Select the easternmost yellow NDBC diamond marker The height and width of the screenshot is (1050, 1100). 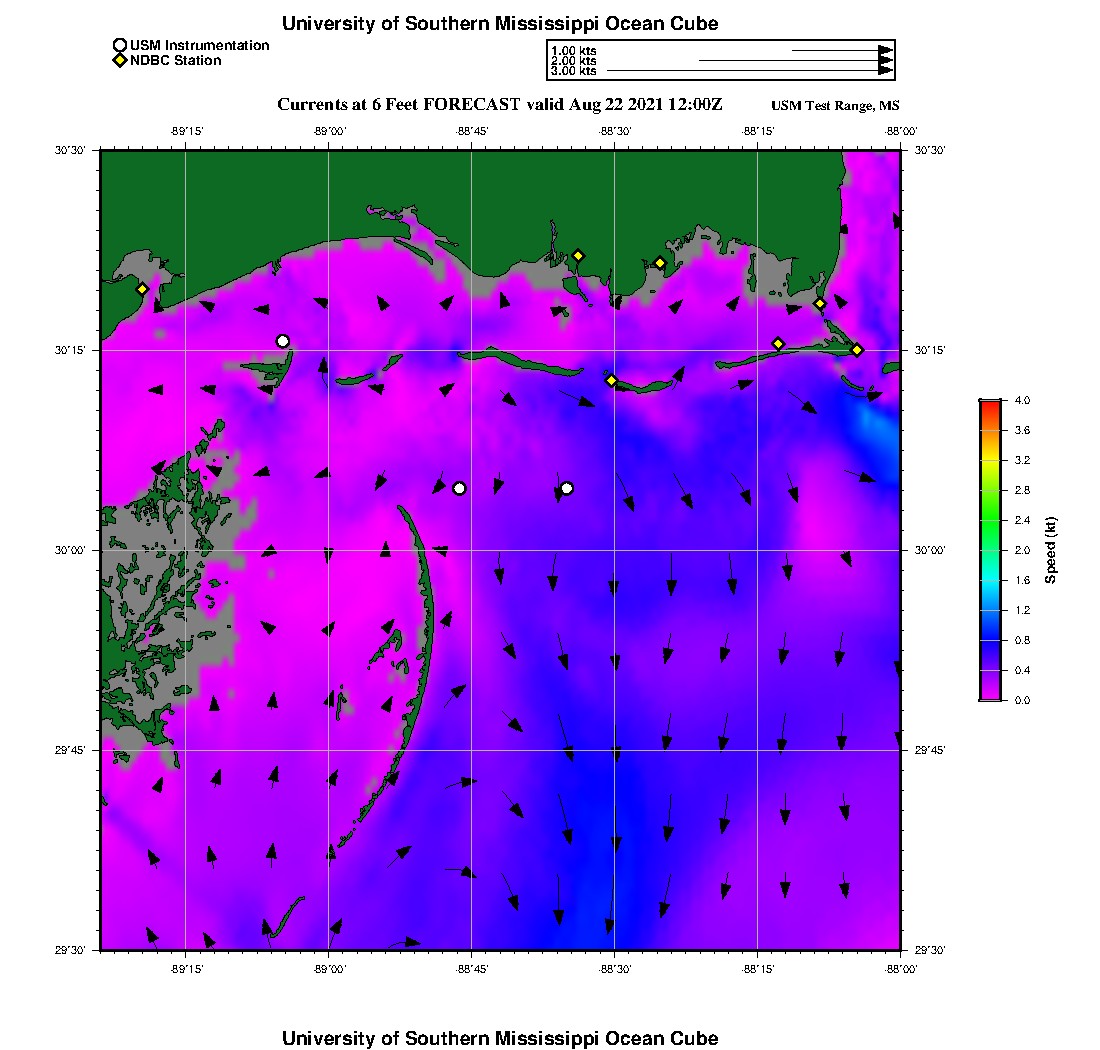[x=857, y=349]
